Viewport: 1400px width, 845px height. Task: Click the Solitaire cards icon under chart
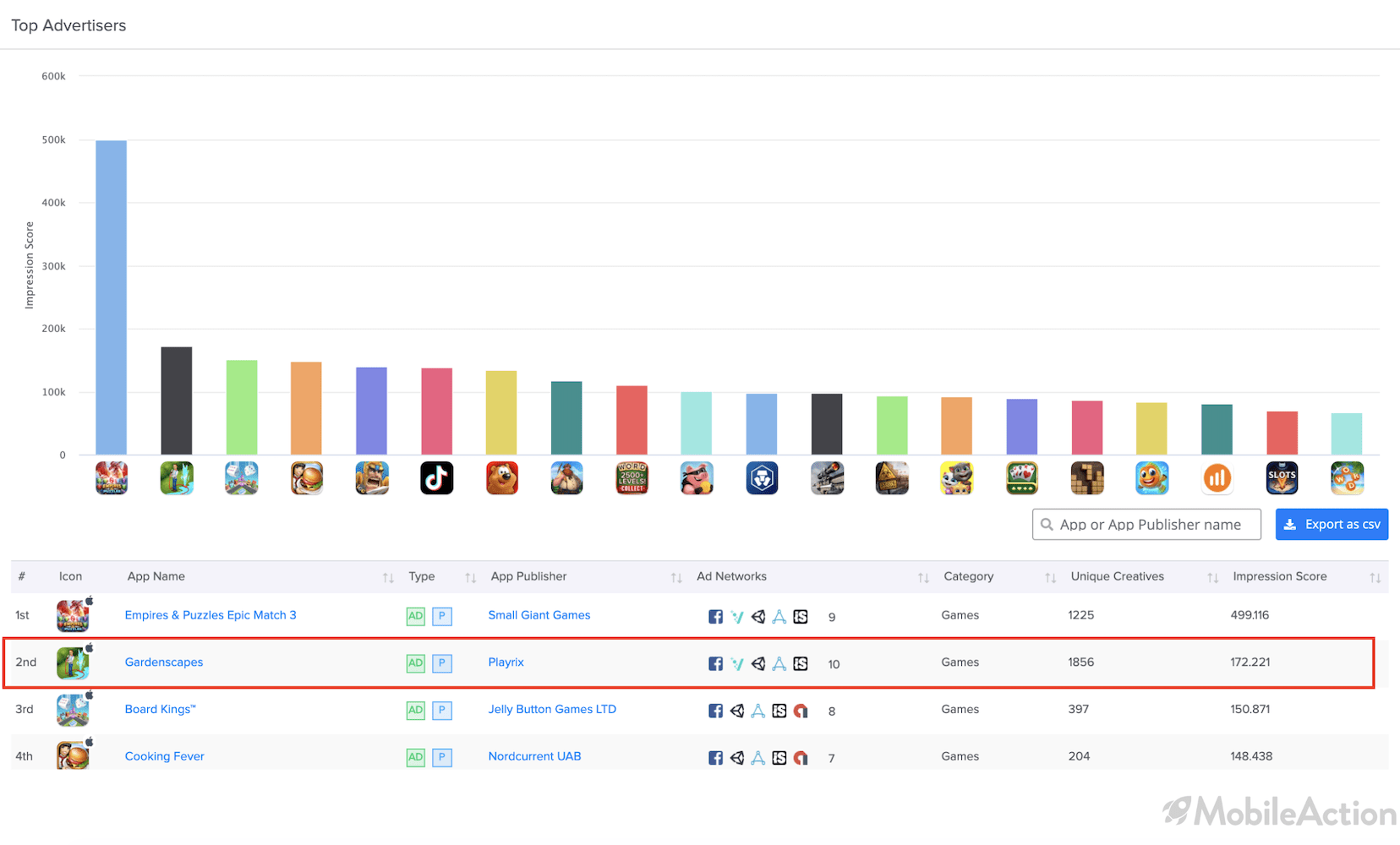tap(1022, 478)
